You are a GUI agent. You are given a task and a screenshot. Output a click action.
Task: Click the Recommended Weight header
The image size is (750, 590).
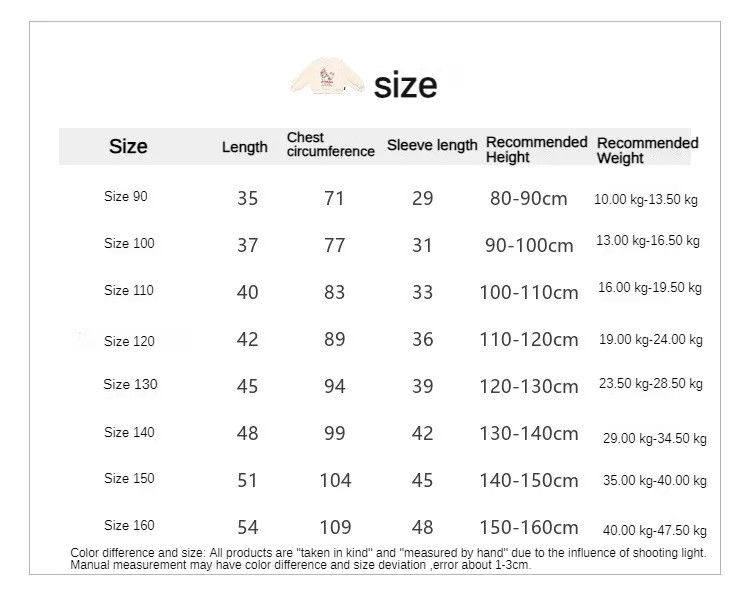pos(647,150)
